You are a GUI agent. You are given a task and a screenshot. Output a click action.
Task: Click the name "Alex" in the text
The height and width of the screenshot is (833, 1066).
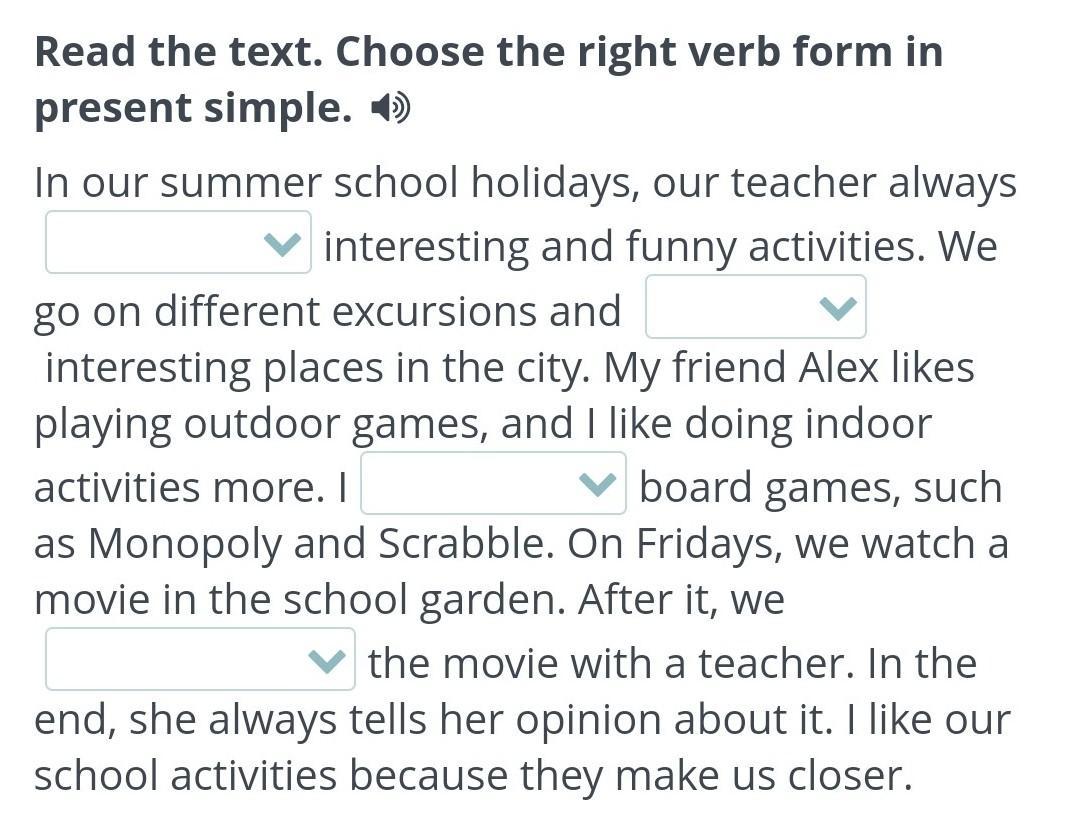(x=838, y=367)
